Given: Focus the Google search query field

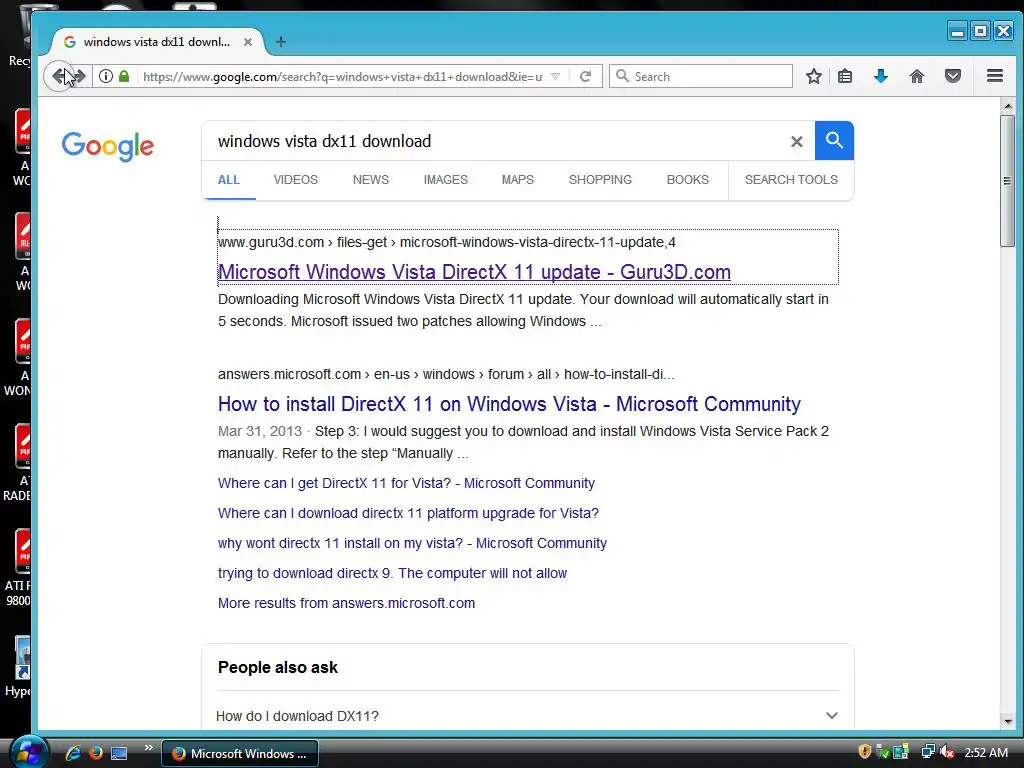Looking at the screenshot, I should click(x=496, y=141).
